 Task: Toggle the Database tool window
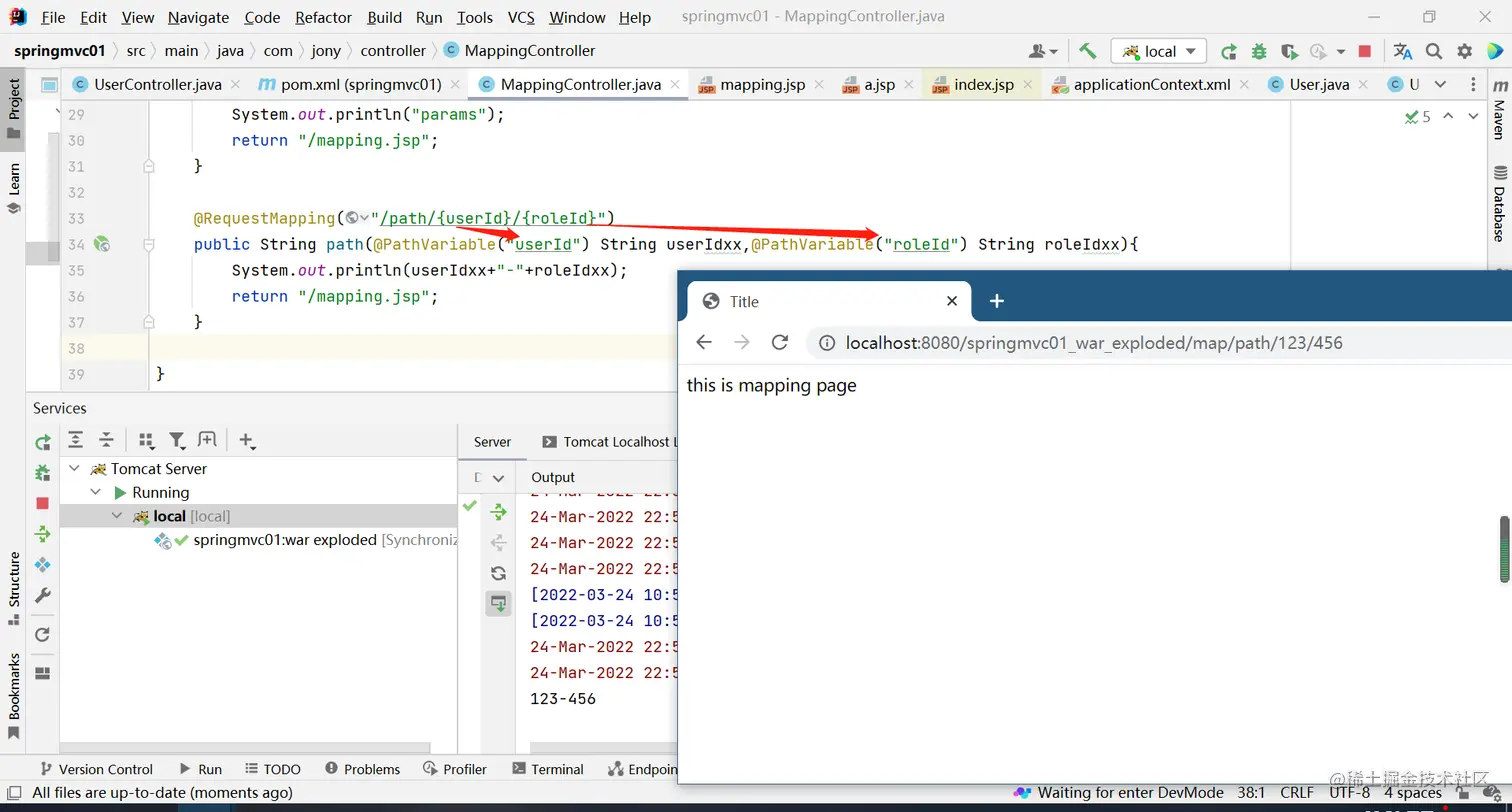(x=1499, y=204)
